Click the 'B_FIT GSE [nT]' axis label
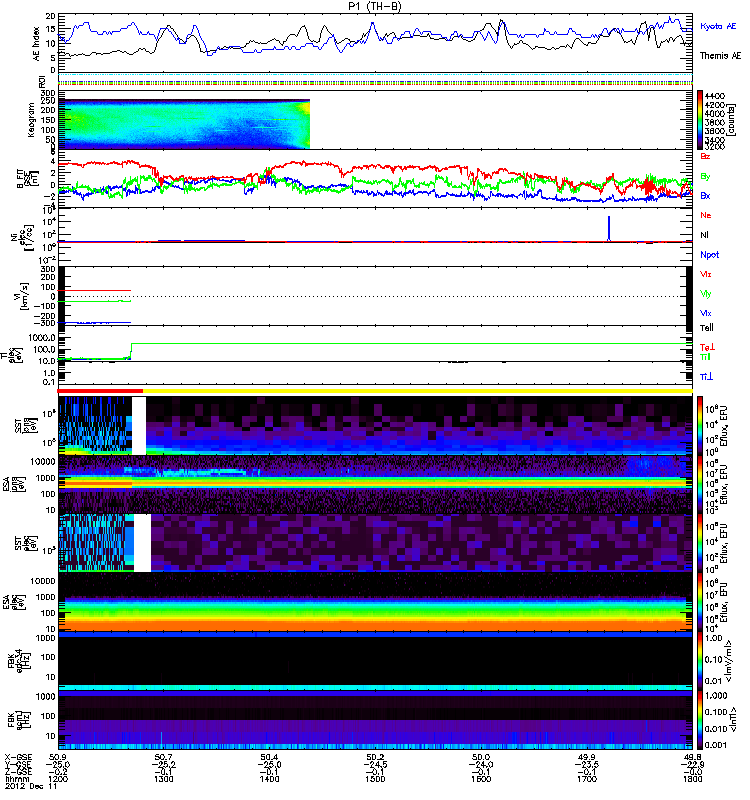This screenshot has width=750, height=800. point(28,179)
